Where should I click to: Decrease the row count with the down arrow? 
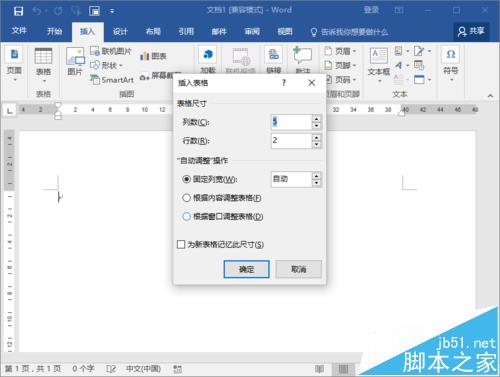tap(316, 145)
